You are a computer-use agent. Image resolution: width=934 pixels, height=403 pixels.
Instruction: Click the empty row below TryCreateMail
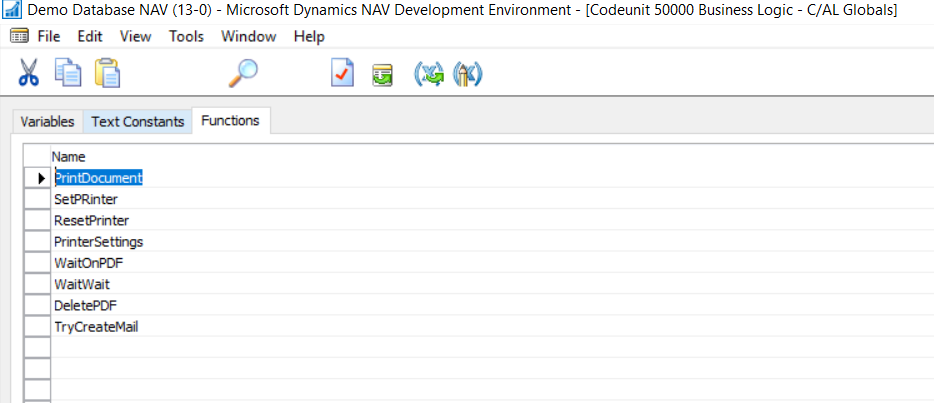(x=491, y=348)
